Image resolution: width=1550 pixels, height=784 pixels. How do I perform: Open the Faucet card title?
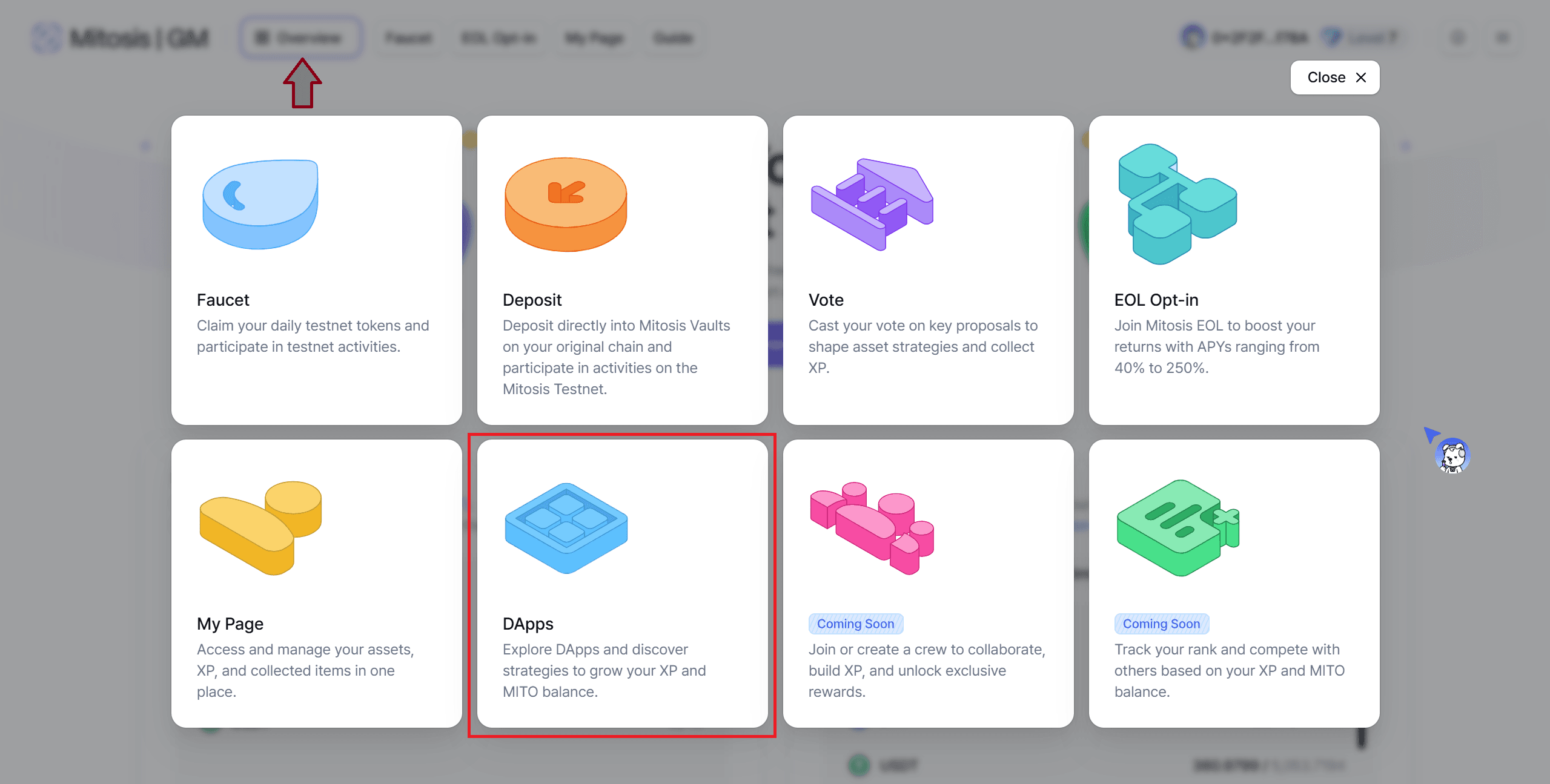pyautogui.click(x=223, y=300)
